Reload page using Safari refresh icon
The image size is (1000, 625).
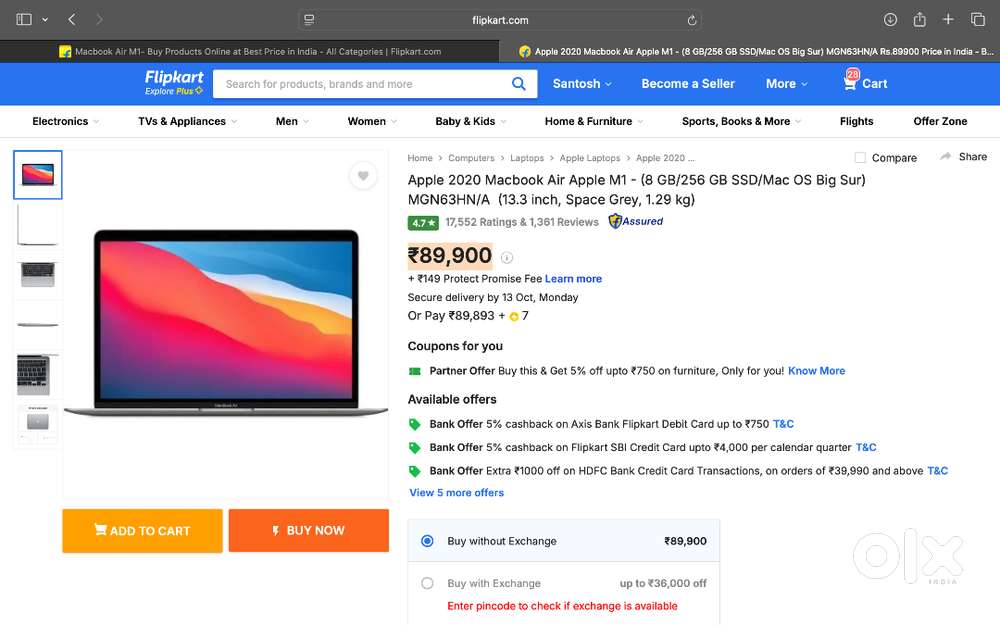[692, 20]
